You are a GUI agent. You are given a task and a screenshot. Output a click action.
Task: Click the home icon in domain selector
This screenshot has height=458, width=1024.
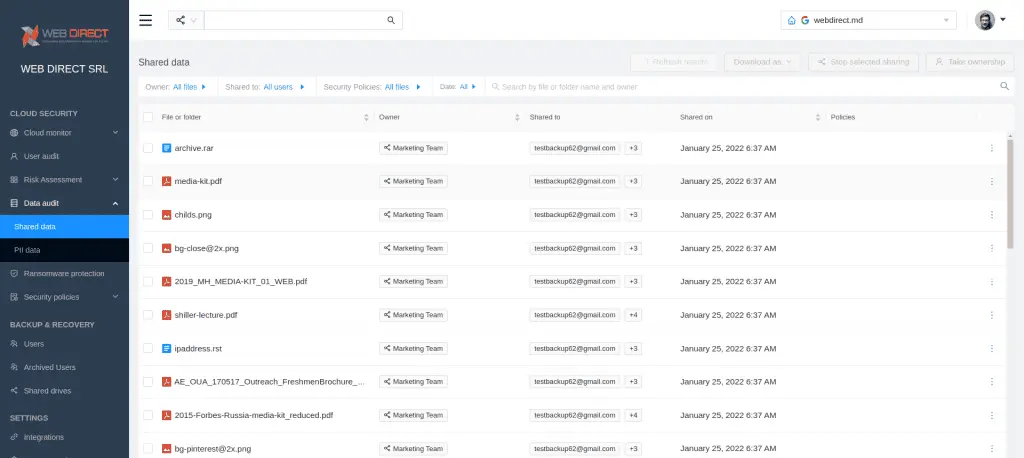tap(792, 20)
